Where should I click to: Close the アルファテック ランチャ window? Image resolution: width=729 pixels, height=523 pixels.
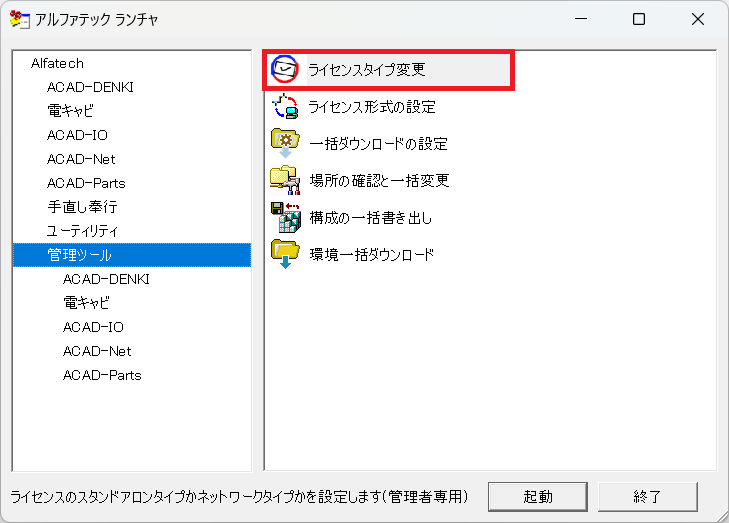[698, 19]
